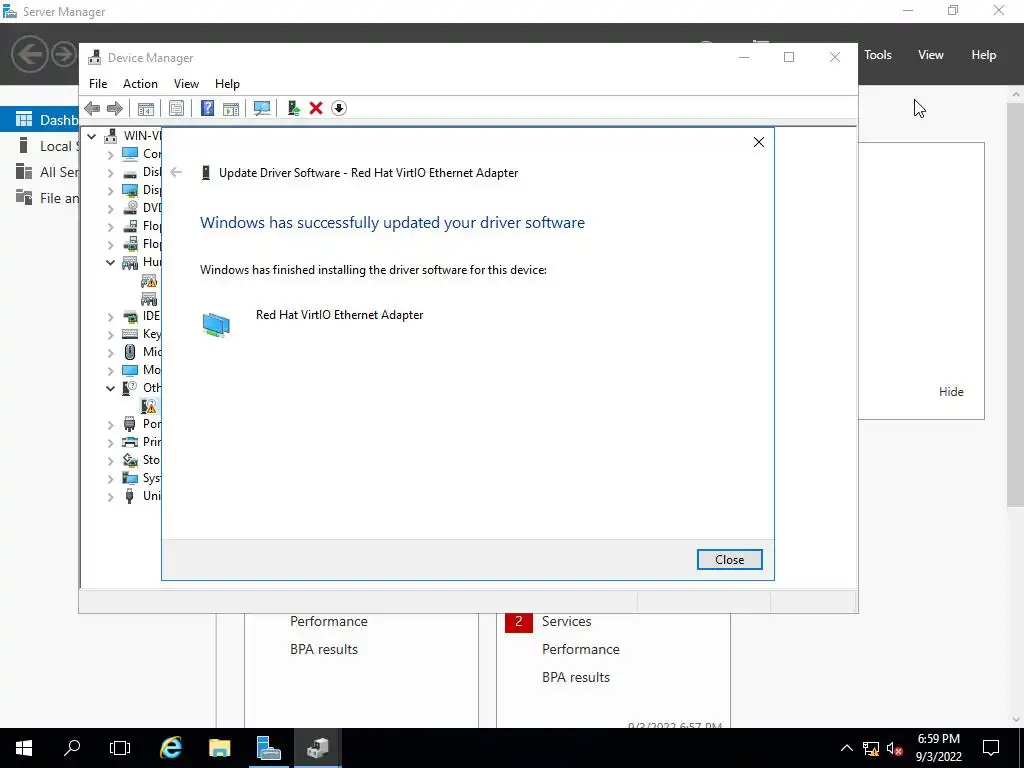This screenshot has height=768, width=1024.
Task: Open Task View on the taskbar
Action: click(x=120, y=748)
